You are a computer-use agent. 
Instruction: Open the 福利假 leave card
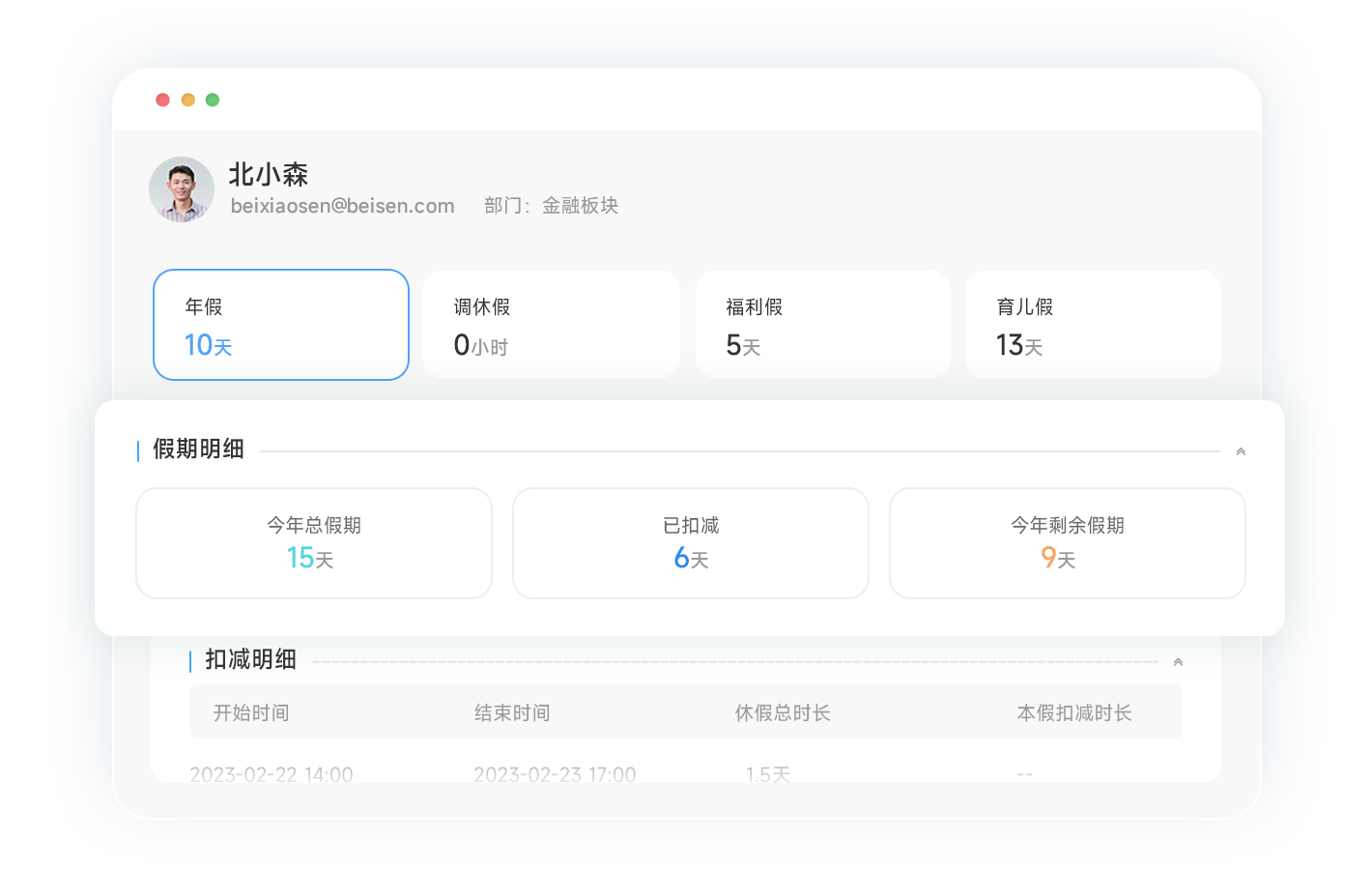823,325
